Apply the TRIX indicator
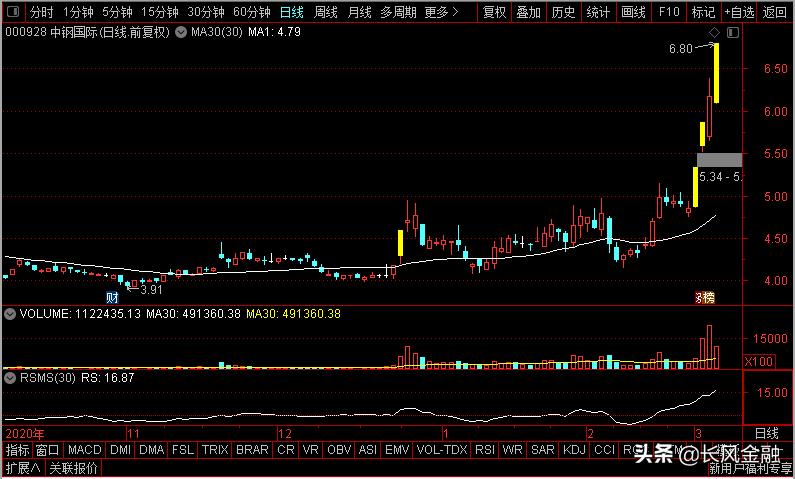The image size is (795, 479). coord(215,450)
